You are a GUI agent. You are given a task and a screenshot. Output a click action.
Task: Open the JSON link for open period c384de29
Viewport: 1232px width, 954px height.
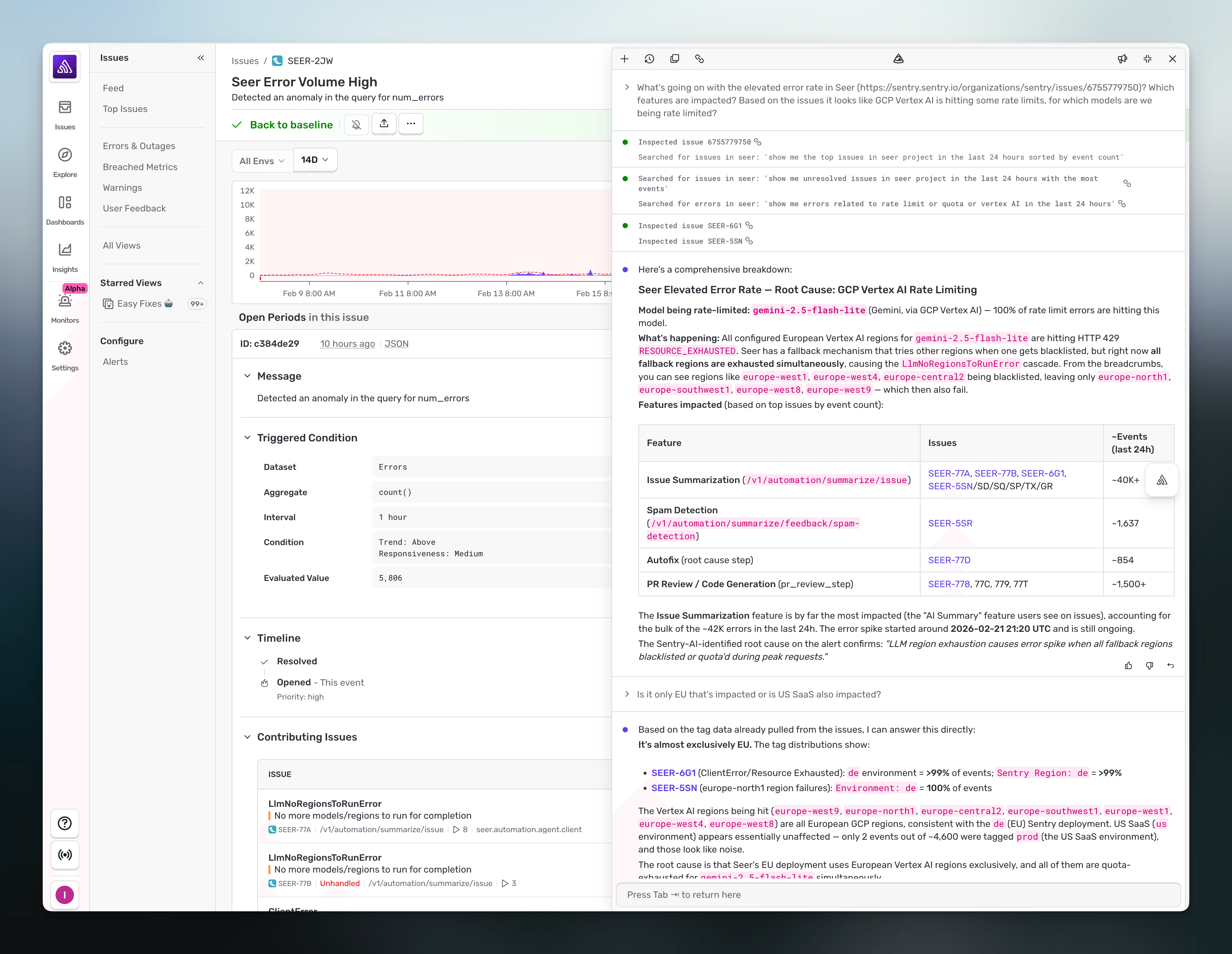click(x=396, y=344)
